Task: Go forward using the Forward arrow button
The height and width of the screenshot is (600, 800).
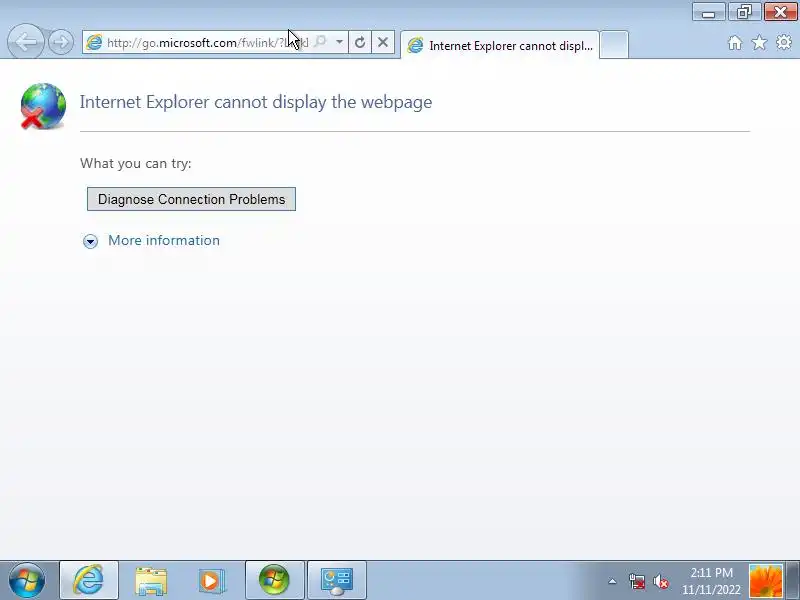Action: pos(61,42)
